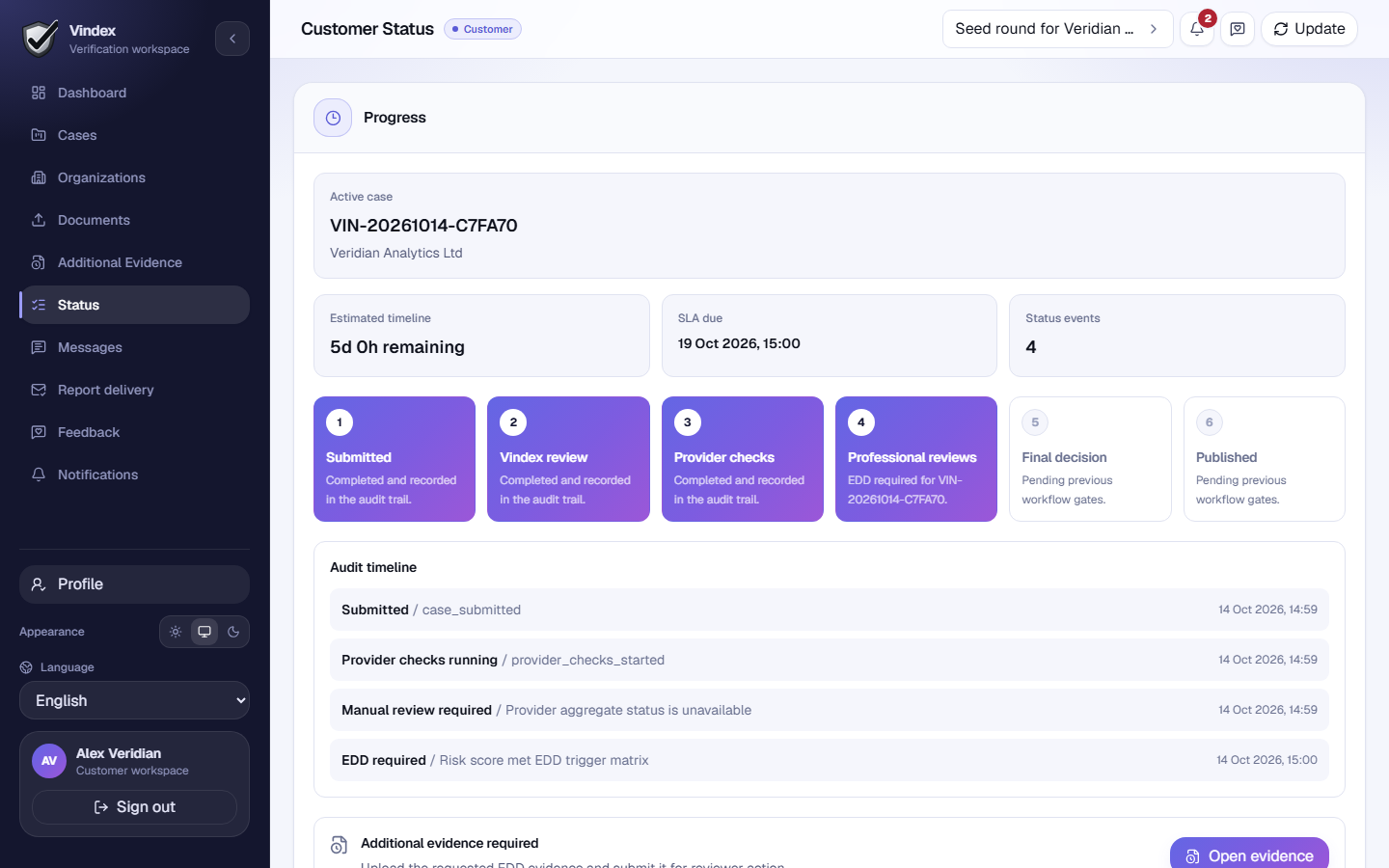Go to Cases in the sidebar
Image resolution: width=1389 pixels, height=868 pixels.
[x=134, y=135]
